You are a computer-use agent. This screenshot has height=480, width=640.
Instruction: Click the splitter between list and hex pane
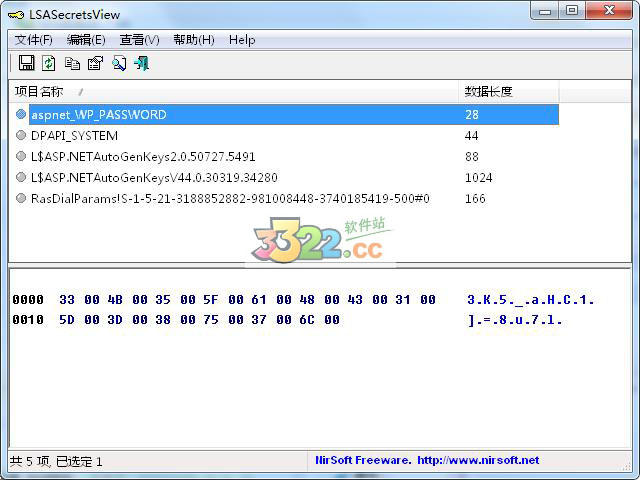(320, 265)
